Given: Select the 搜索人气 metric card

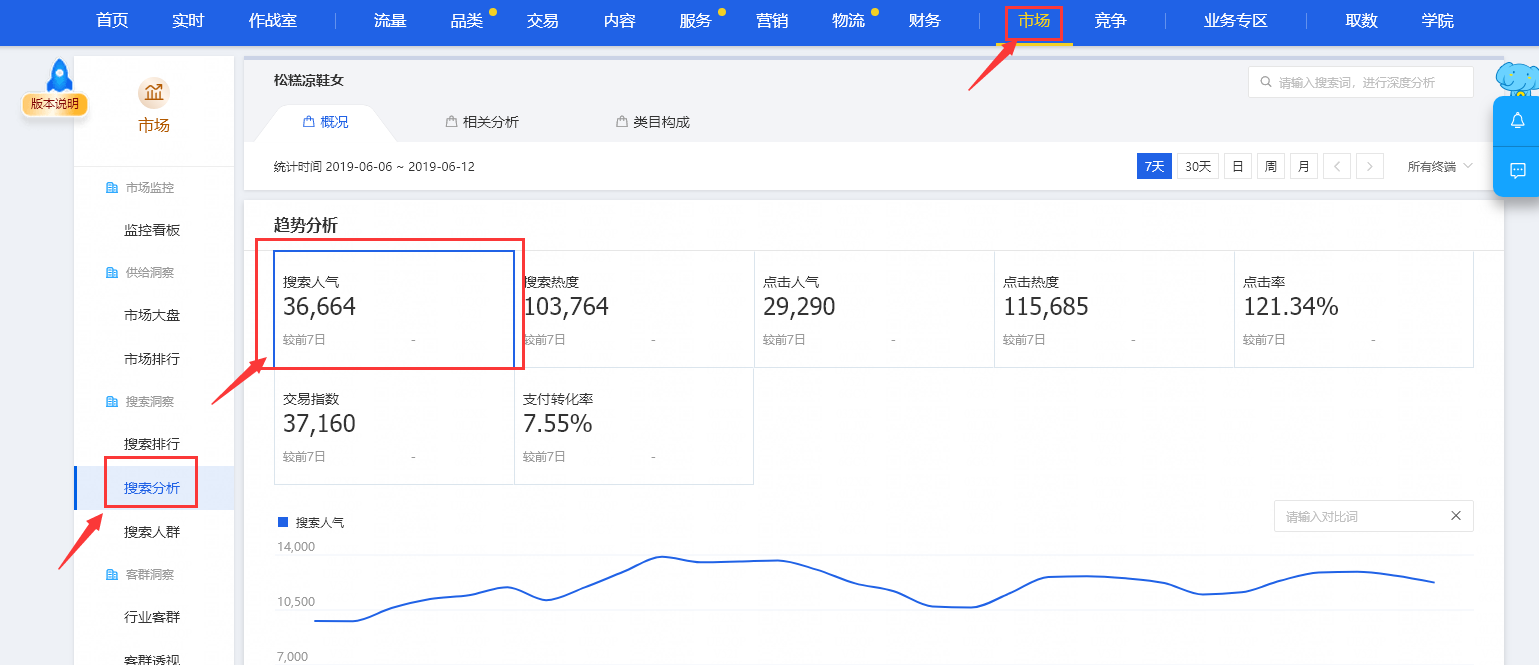Looking at the screenshot, I should point(394,309).
